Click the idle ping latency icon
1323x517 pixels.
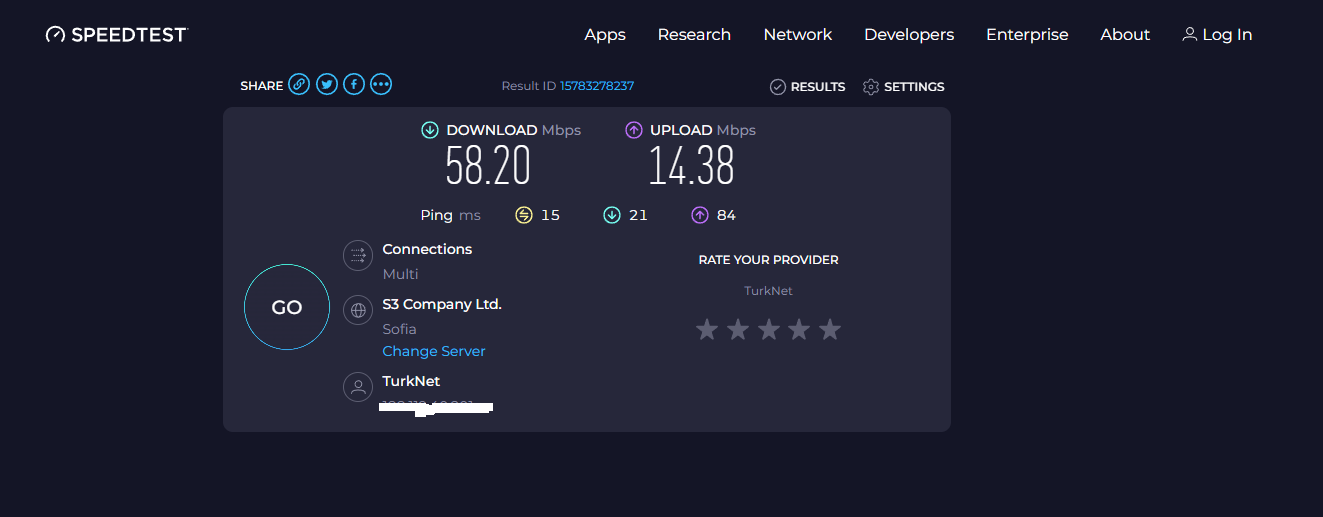(x=524, y=215)
